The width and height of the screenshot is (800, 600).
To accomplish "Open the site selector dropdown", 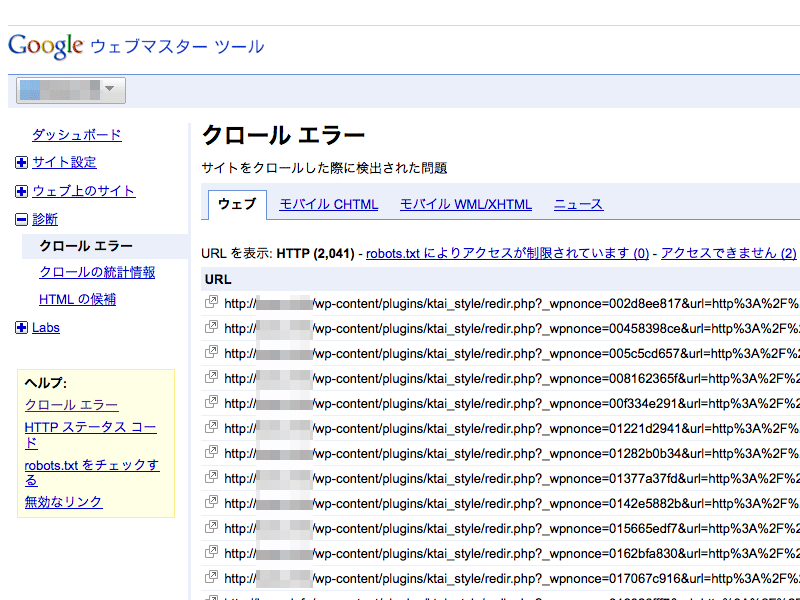I will coord(71,90).
